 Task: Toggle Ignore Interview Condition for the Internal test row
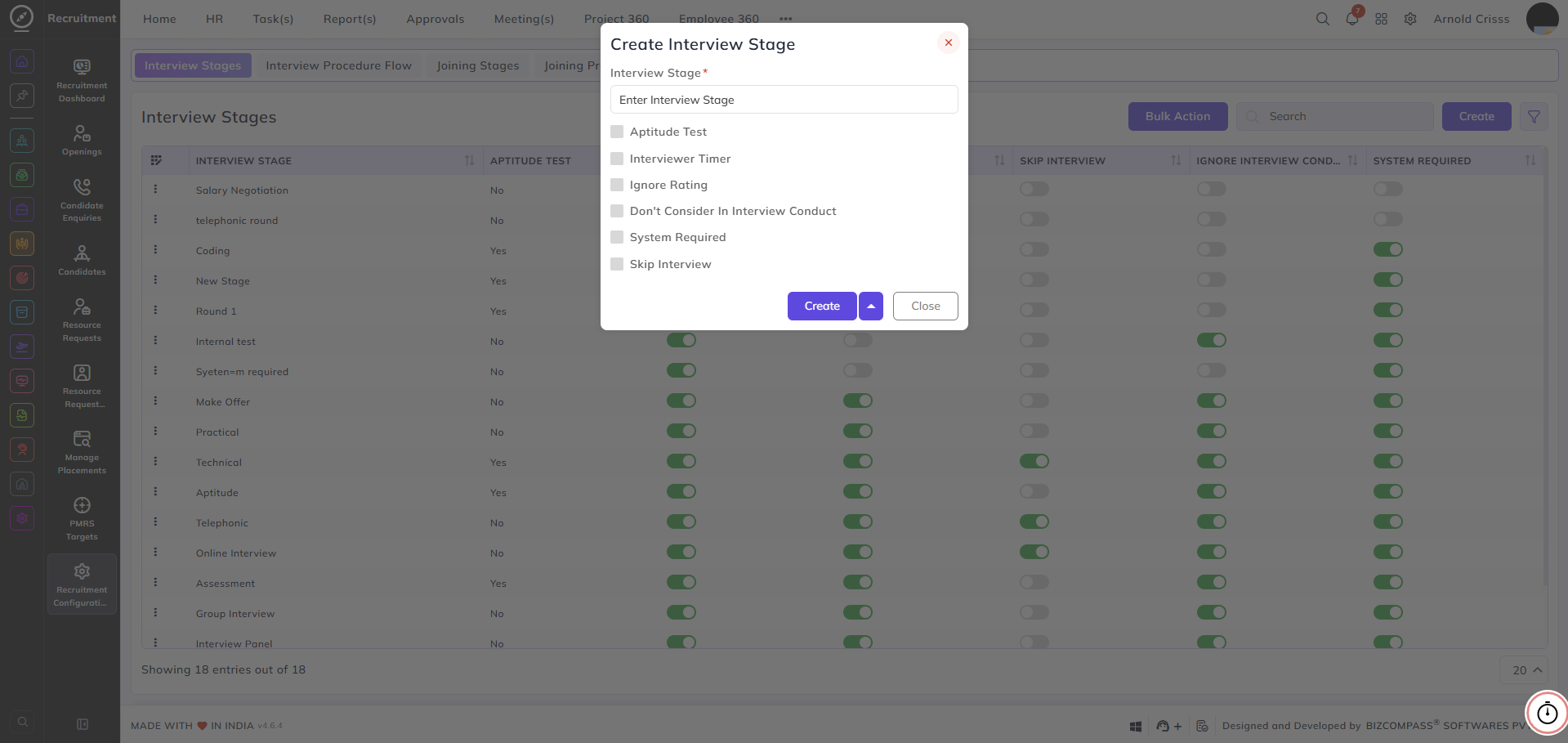pyautogui.click(x=1211, y=340)
